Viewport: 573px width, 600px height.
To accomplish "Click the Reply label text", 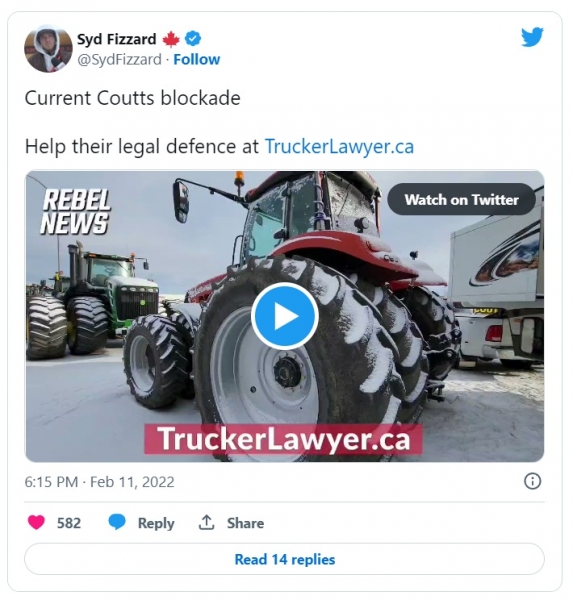I will point(156,523).
